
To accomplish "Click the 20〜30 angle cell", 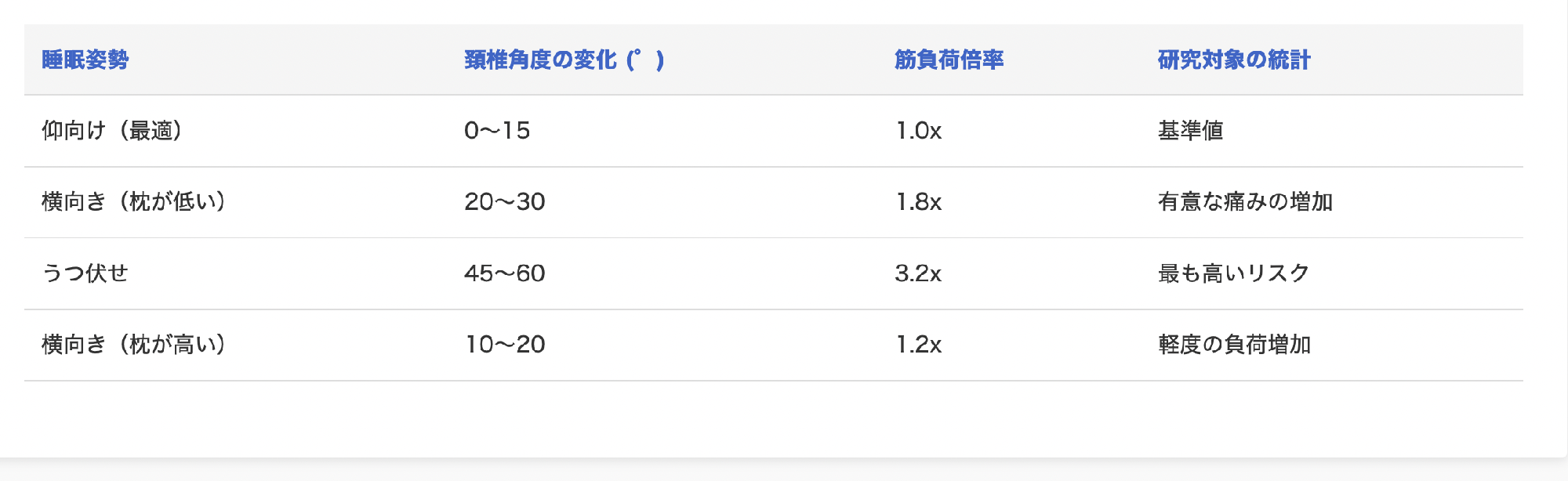I will click(505, 202).
